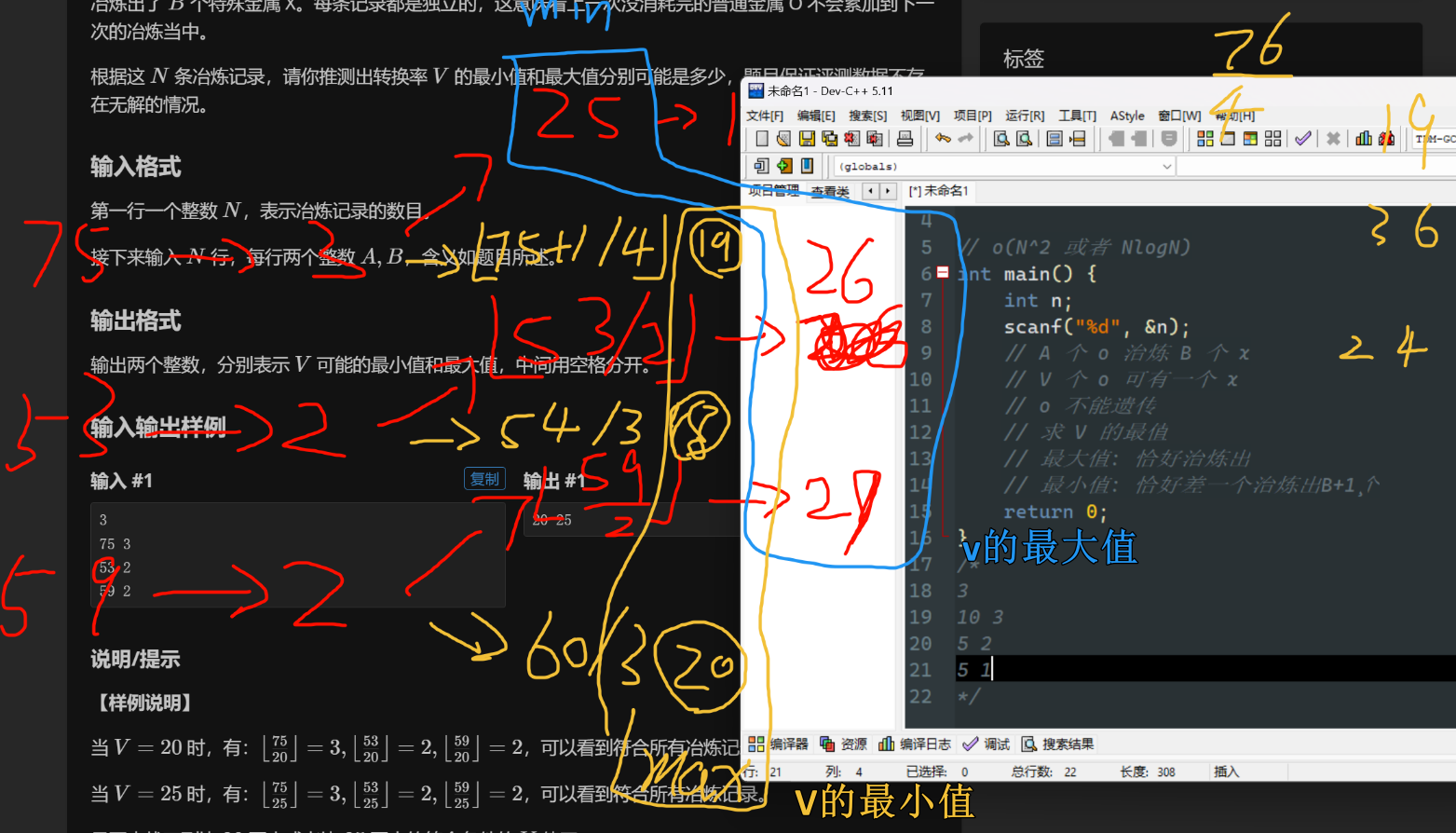Click the Compile and Run icon
Image resolution: width=1456 pixels, height=833 pixels.
[1250, 139]
